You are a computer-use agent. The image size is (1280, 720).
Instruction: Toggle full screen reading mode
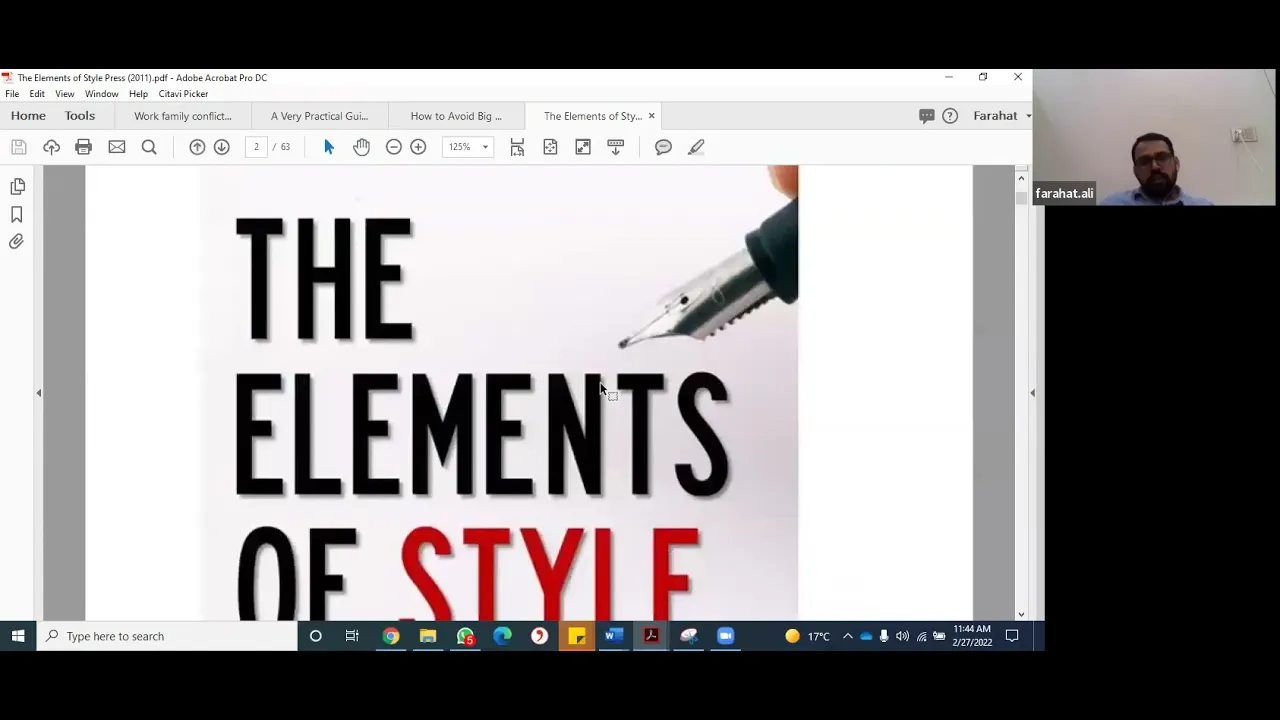coord(583,147)
